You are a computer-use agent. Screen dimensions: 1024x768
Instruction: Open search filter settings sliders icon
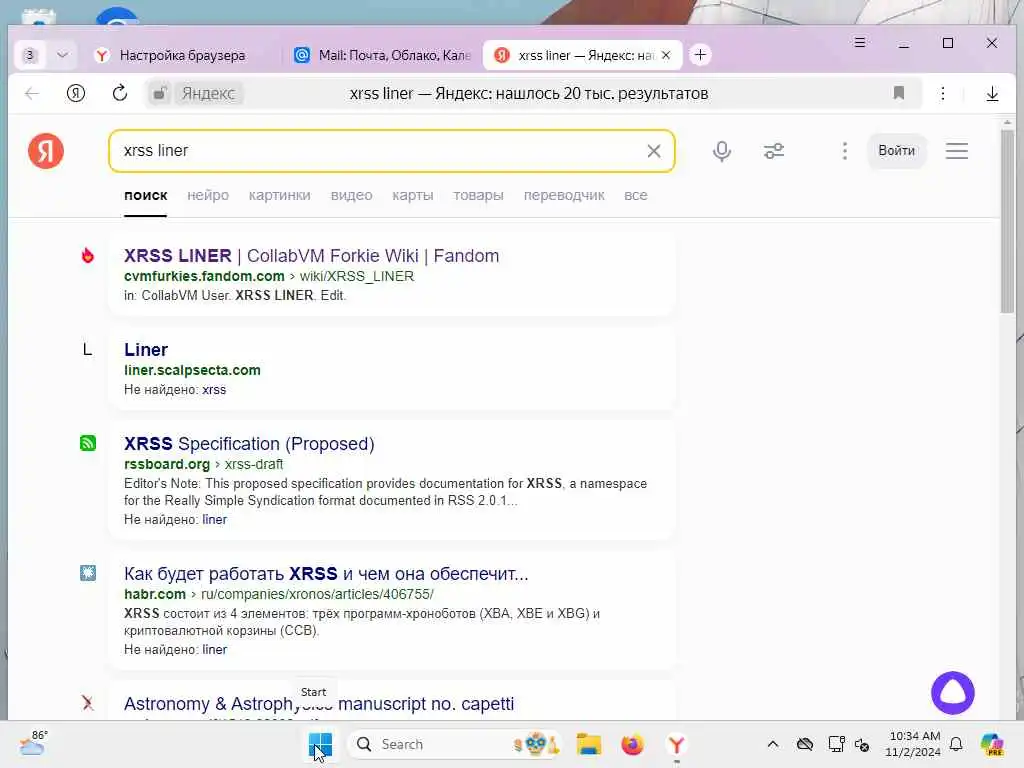[x=774, y=151]
